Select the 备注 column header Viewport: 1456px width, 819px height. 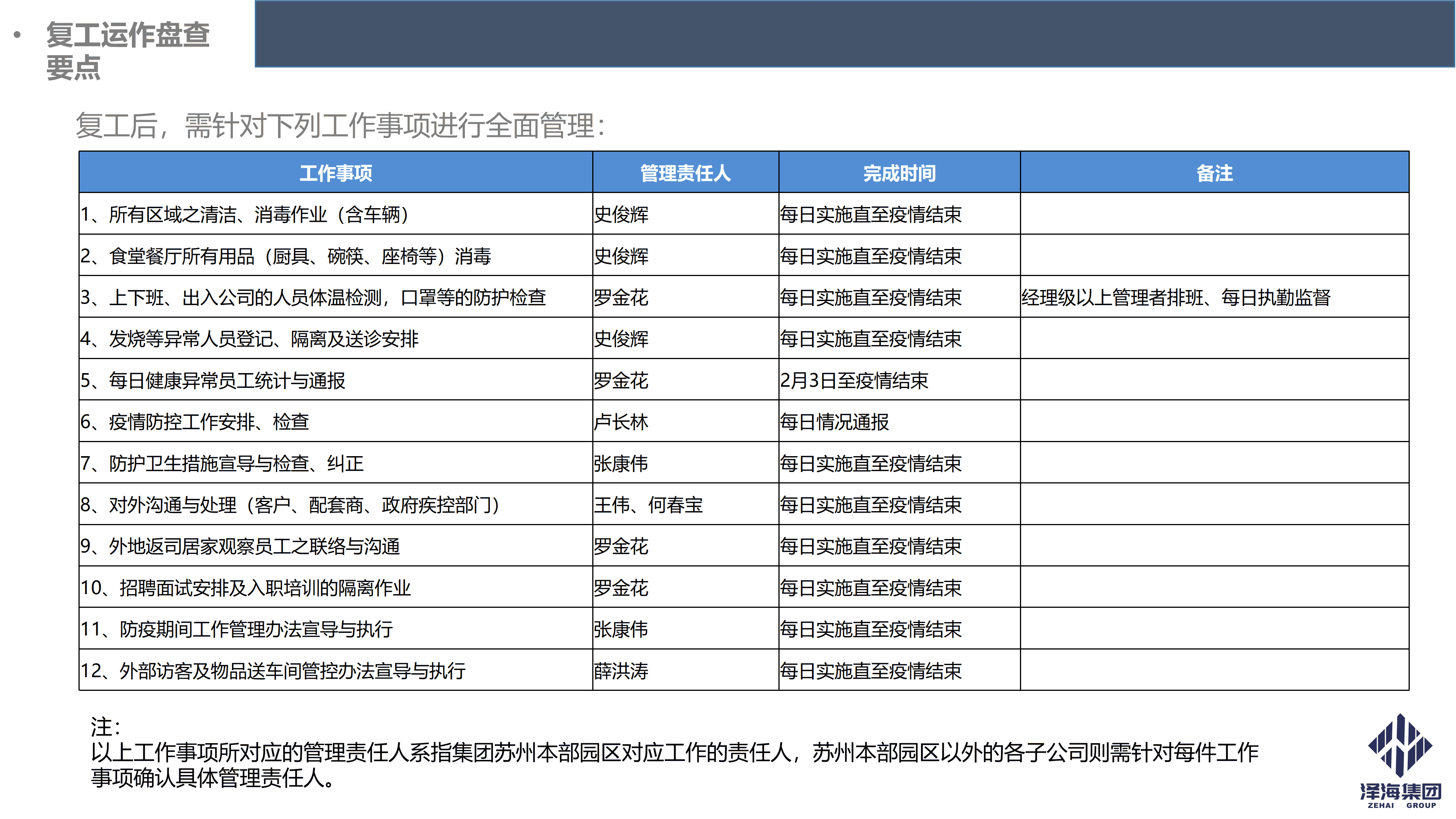point(1214,173)
